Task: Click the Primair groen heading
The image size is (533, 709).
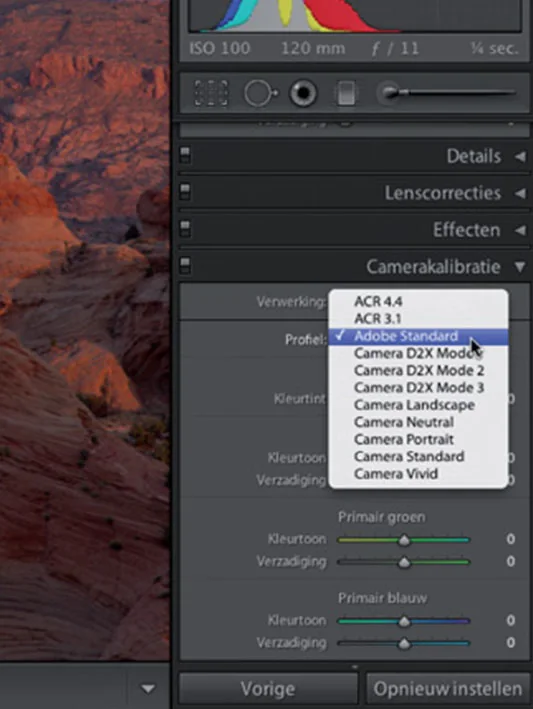Action: 382,517
